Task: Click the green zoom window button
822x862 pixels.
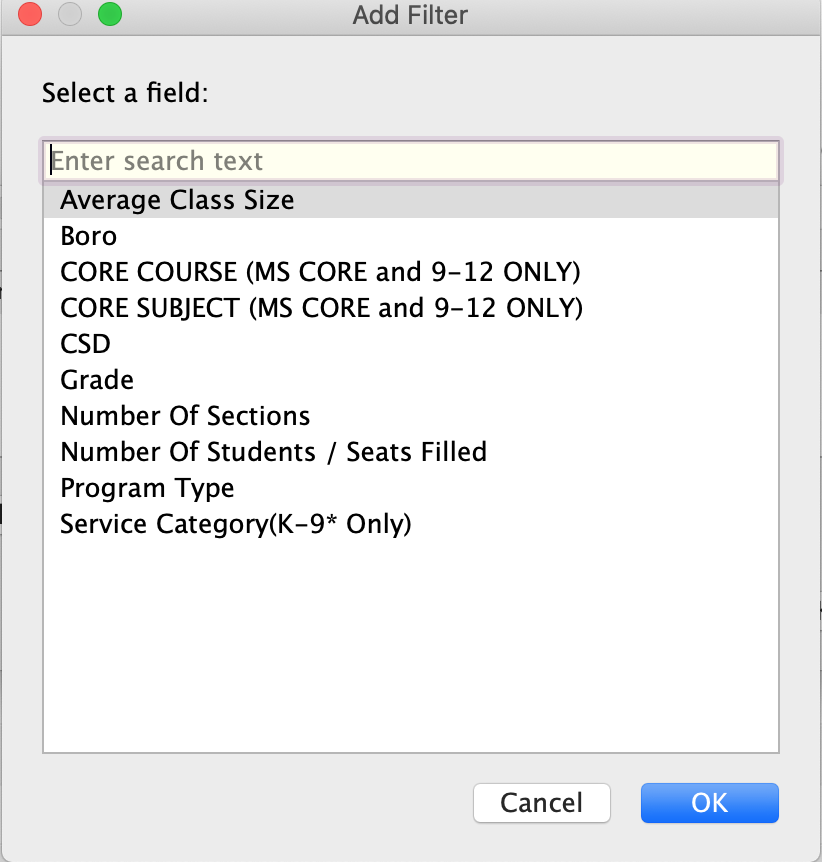Action: tap(109, 15)
